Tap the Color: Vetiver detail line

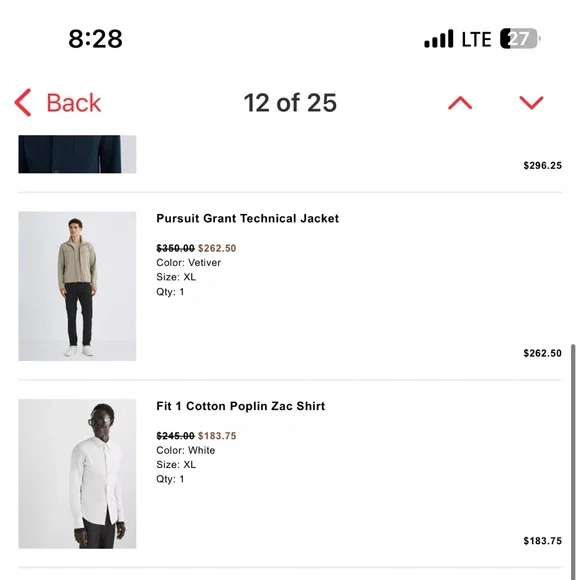coord(188,263)
